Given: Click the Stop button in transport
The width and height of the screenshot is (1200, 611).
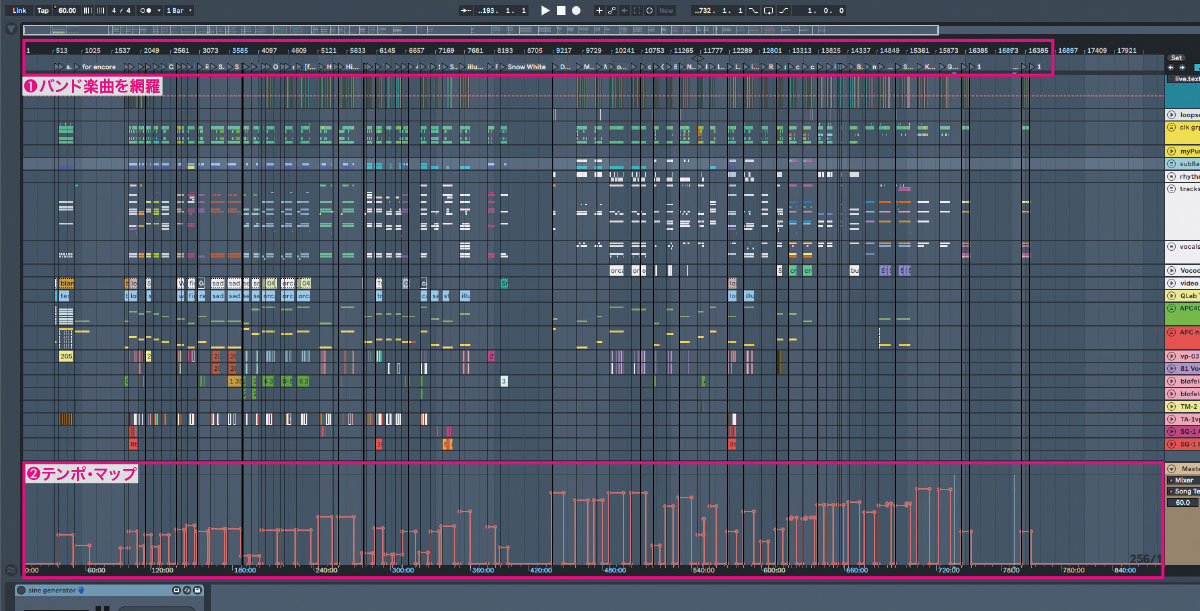Looking at the screenshot, I should [561, 10].
